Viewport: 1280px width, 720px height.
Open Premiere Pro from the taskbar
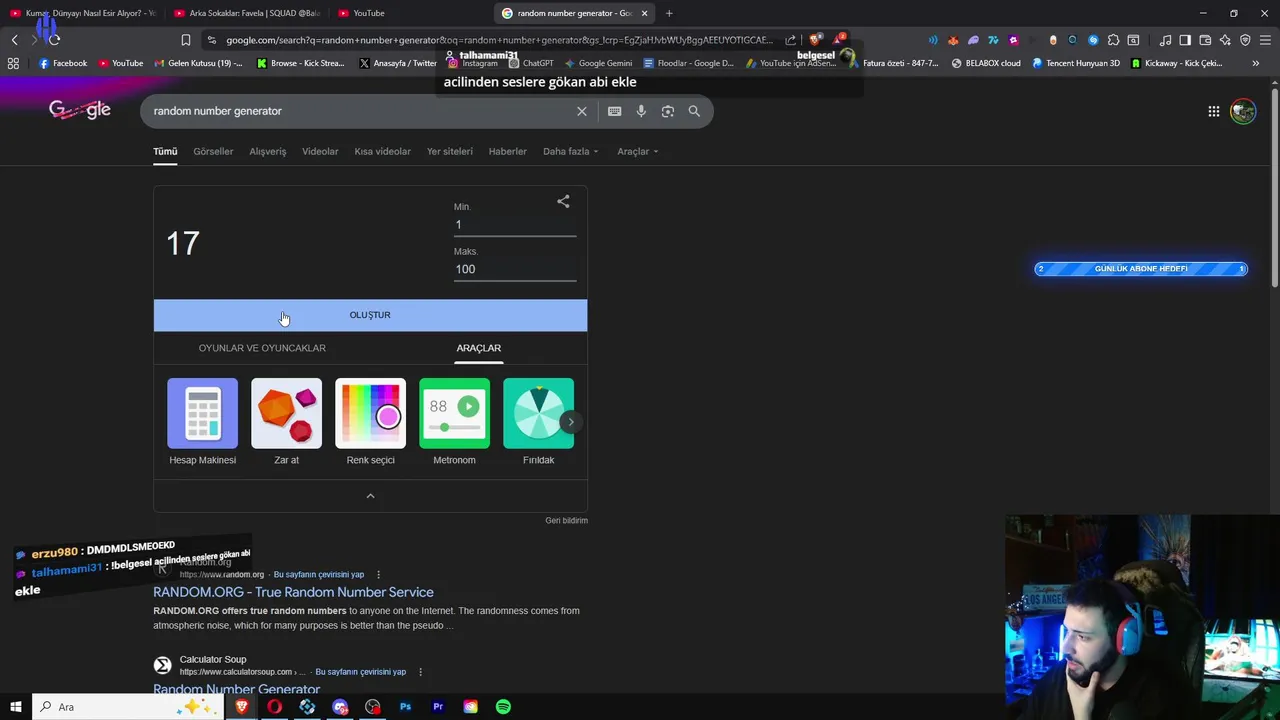pyautogui.click(x=438, y=707)
